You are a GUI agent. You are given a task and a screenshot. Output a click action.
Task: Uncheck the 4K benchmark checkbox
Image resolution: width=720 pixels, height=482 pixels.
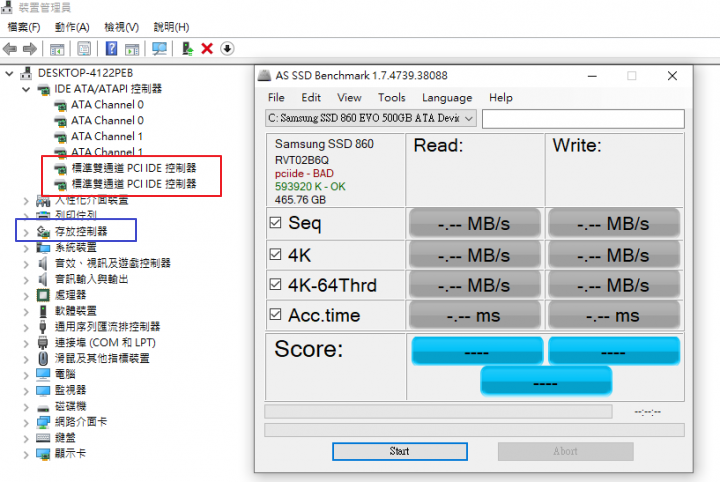tap(275, 254)
